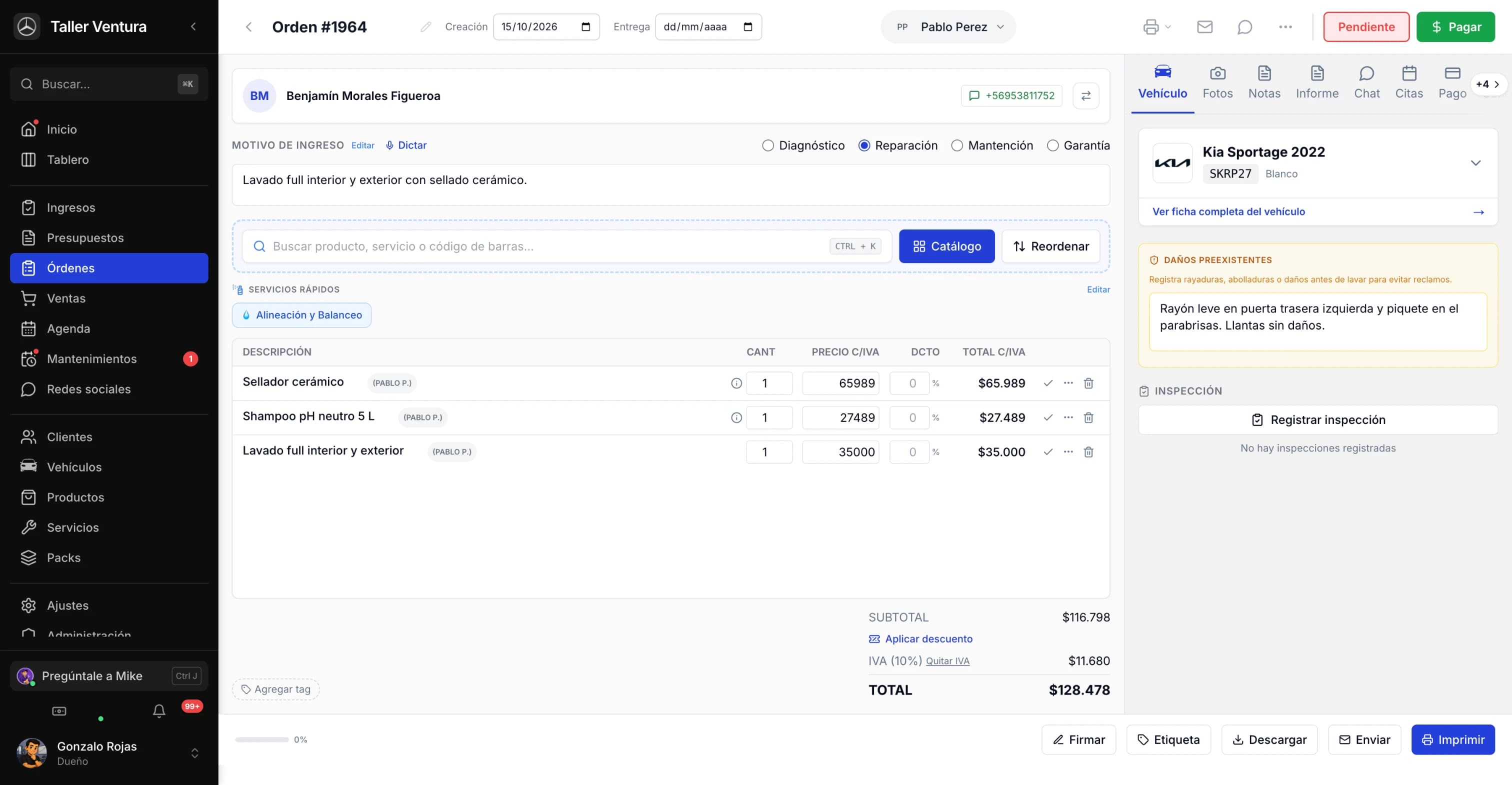Viewport: 1512px width, 785px height.
Task: Click the green Pagar button
Action: (1455, 27)
